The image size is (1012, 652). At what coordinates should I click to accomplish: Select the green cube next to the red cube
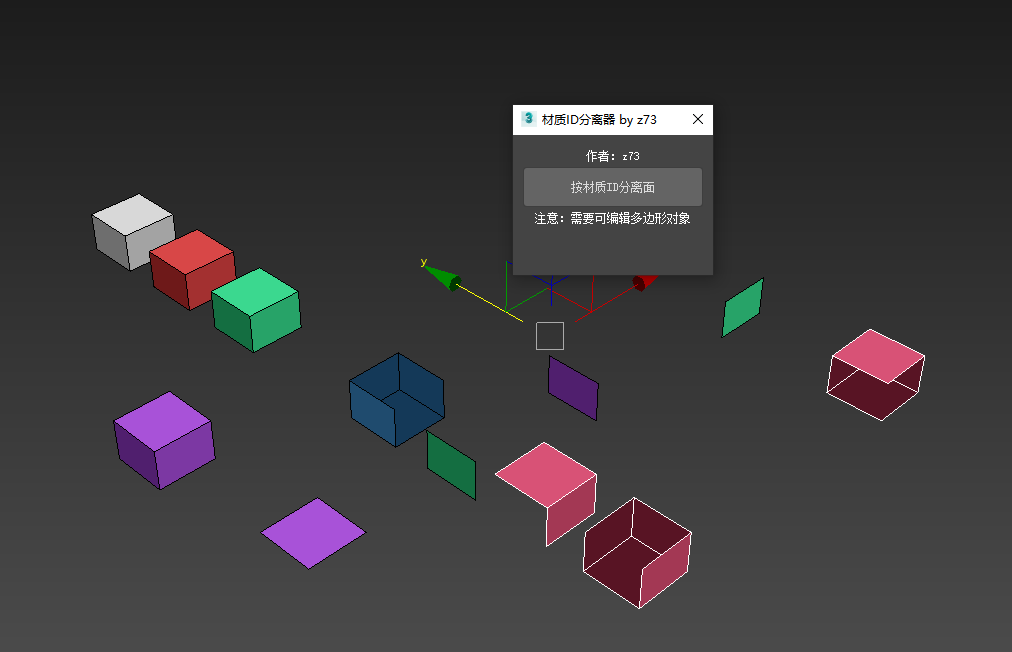[257, 310]
